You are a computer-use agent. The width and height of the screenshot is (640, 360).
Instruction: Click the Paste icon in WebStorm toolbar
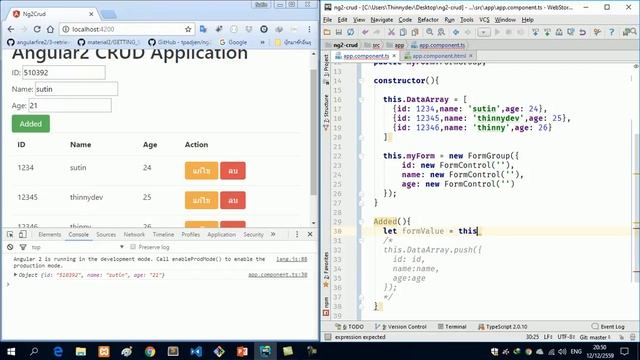[x=415, y=32]
